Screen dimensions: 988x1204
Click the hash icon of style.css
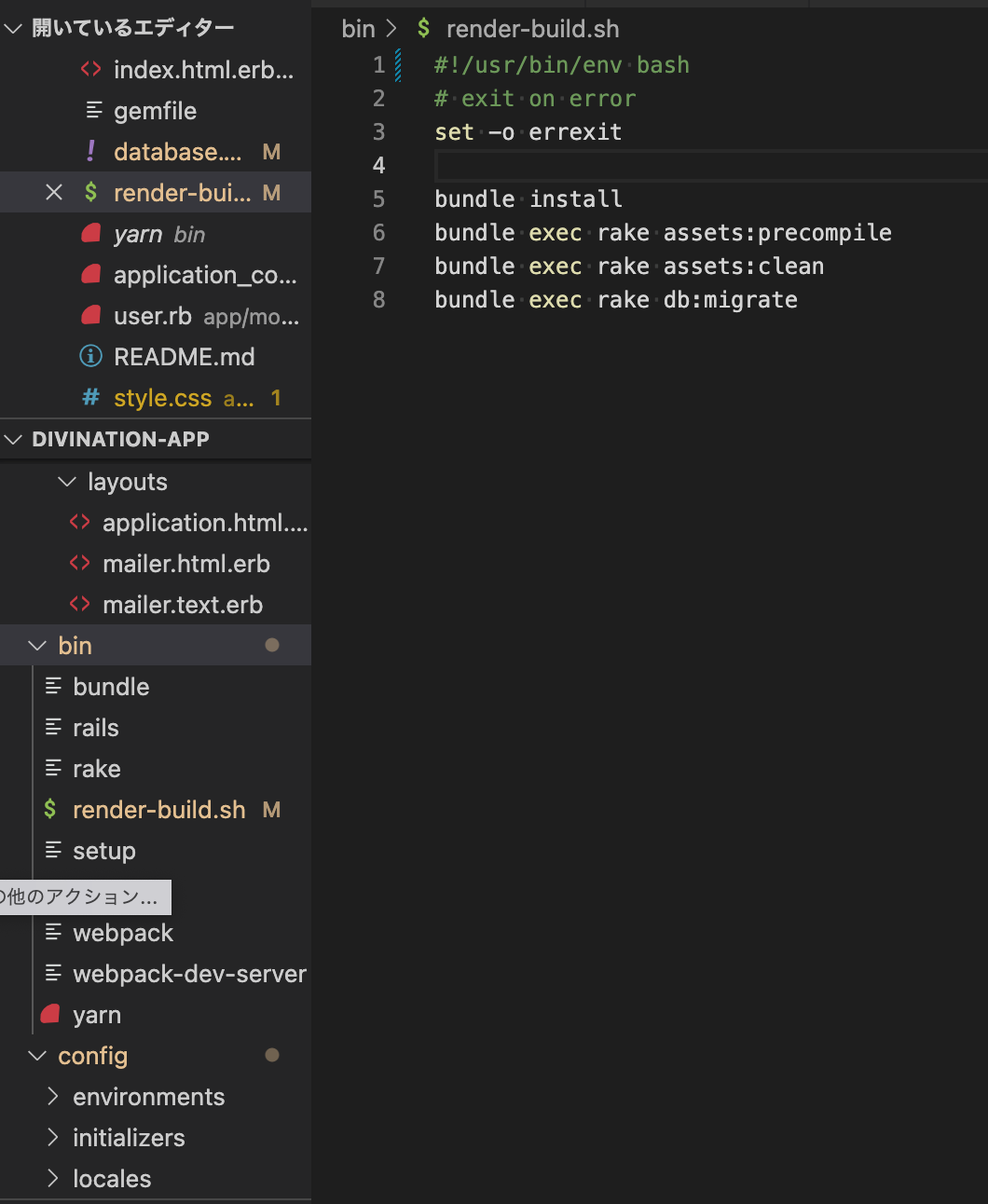90,398
